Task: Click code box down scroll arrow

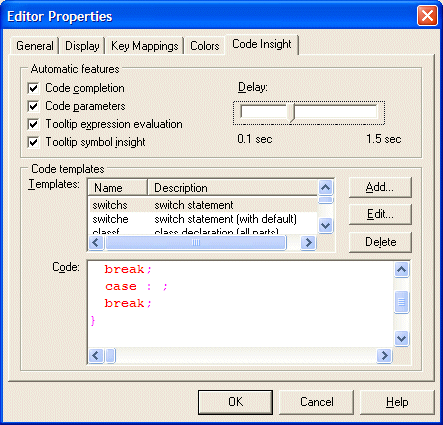Action: (x=402, y=338)
